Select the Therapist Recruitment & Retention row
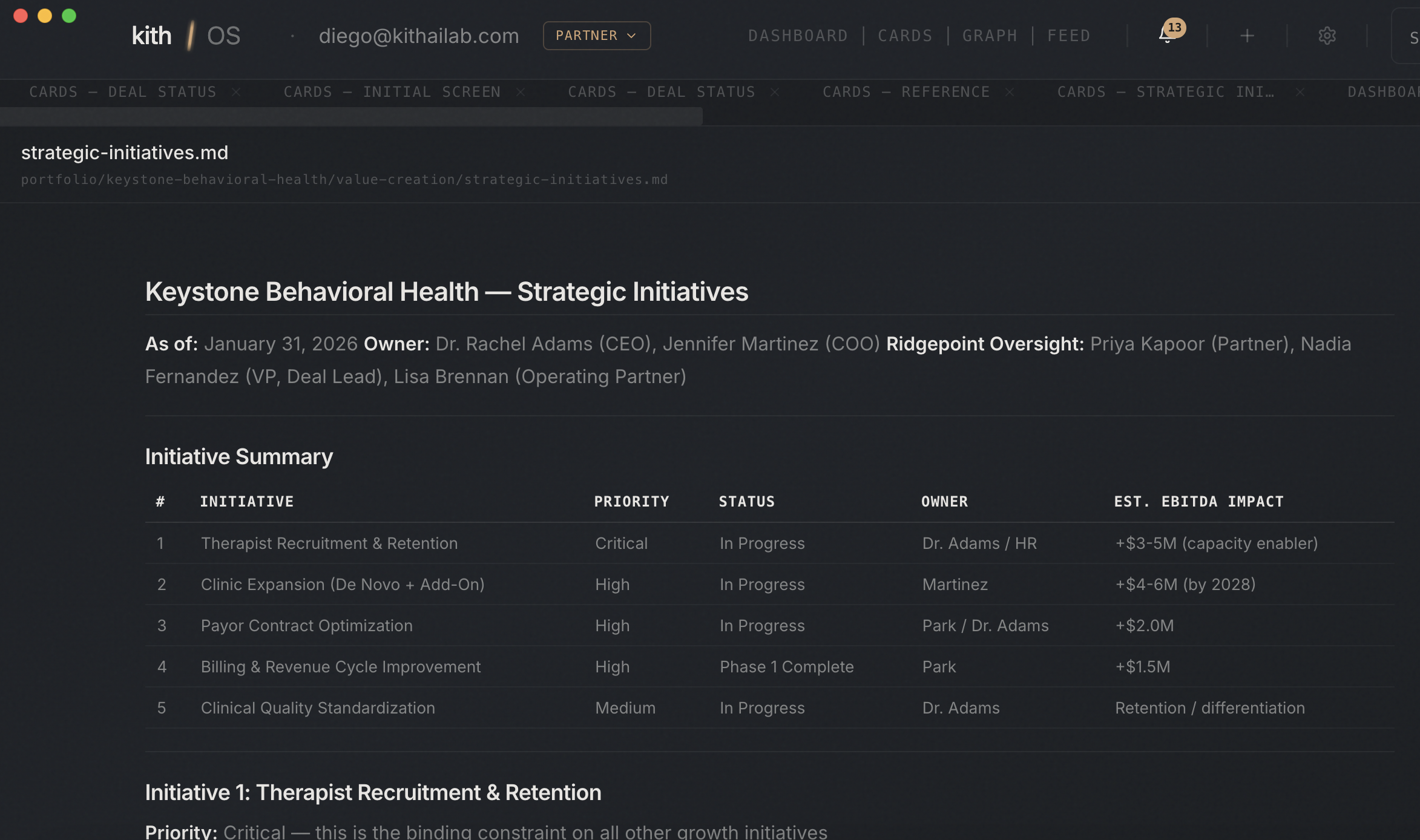This screenshot has height=840, width=1420. click(329, 543)
